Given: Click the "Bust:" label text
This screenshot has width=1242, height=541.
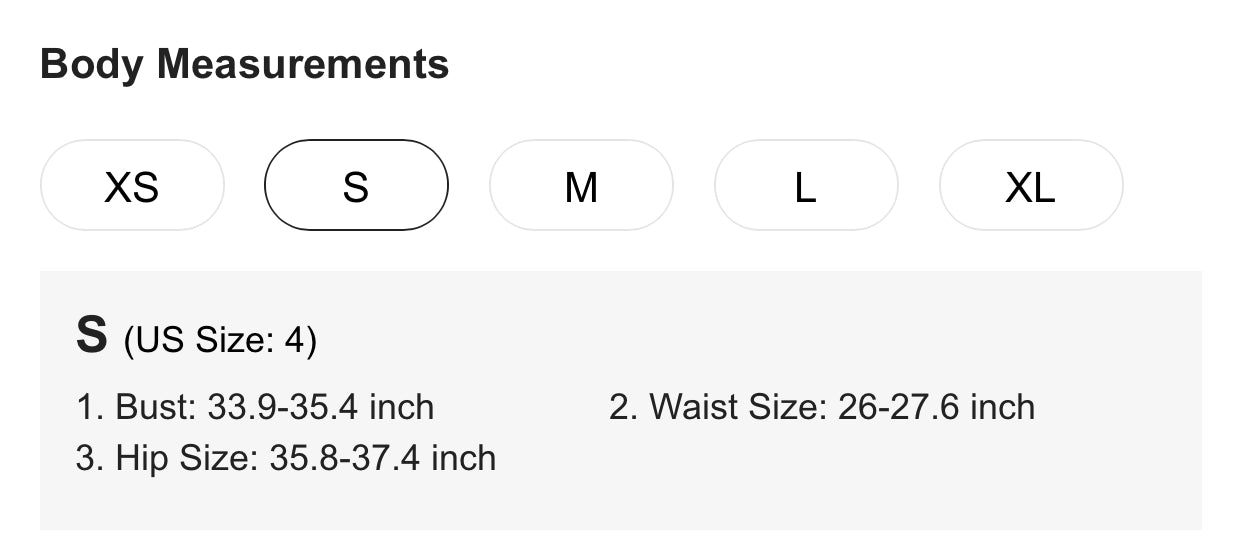Looking at the screenshot, I should 157,408.
